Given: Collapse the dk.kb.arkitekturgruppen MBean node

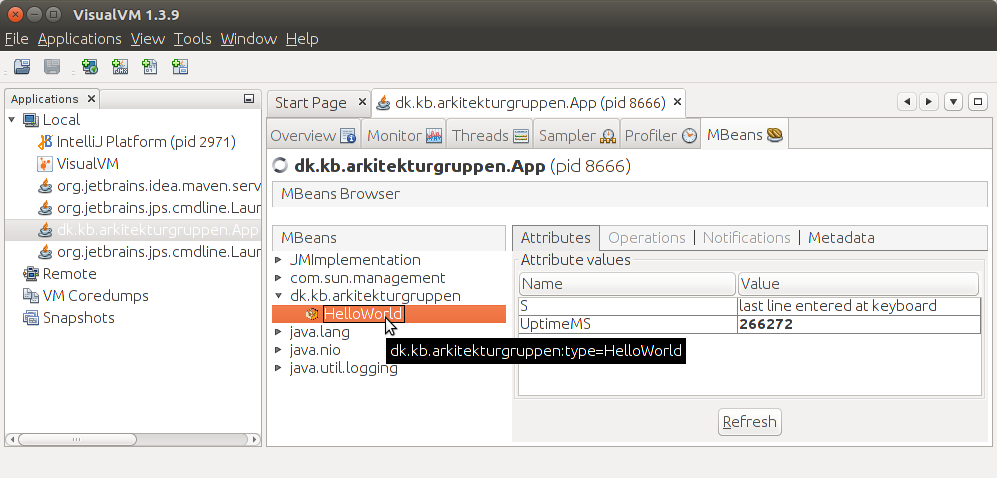Looking at the screenshot, I should tap(278, 296).
